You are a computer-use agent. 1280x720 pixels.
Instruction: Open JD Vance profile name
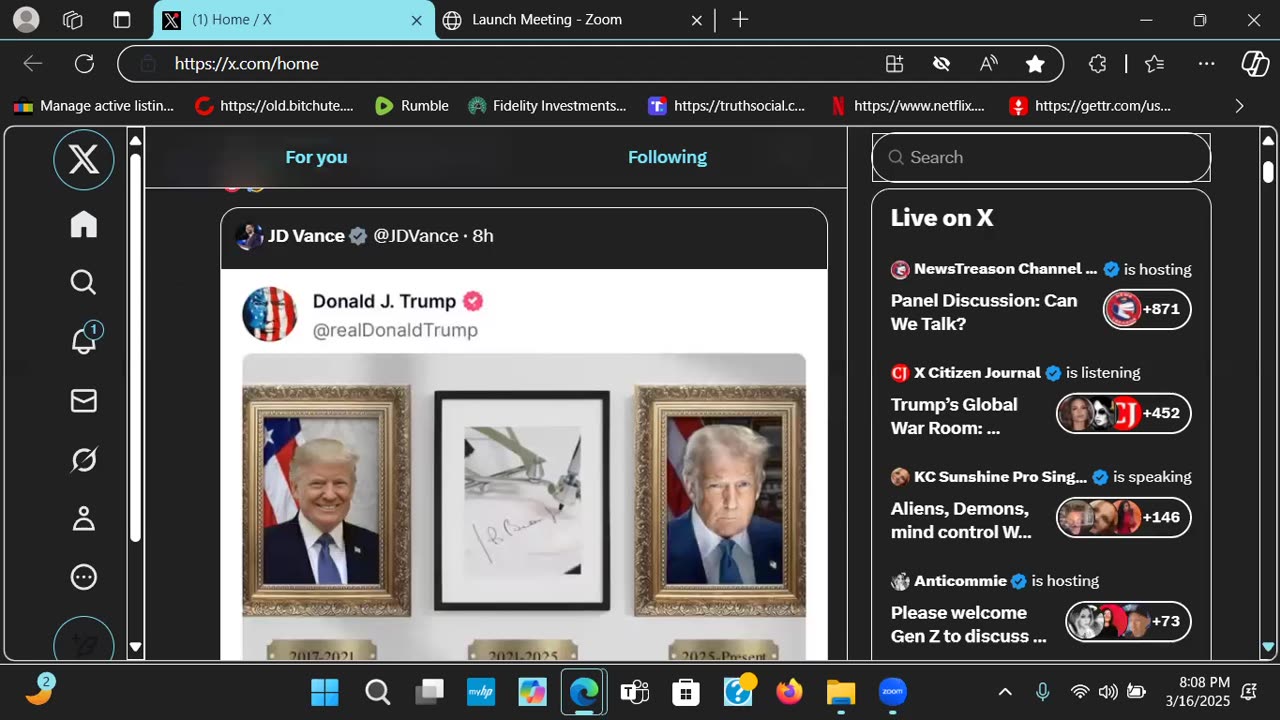(306, 236)
